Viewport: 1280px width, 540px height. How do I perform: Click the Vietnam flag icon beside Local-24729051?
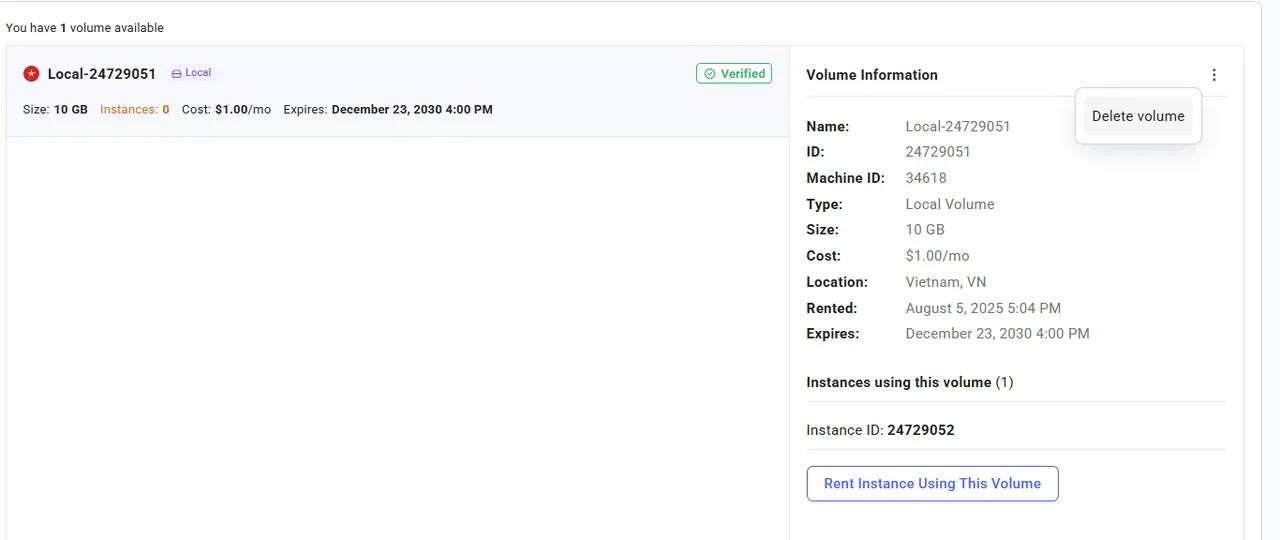point(31,74)
